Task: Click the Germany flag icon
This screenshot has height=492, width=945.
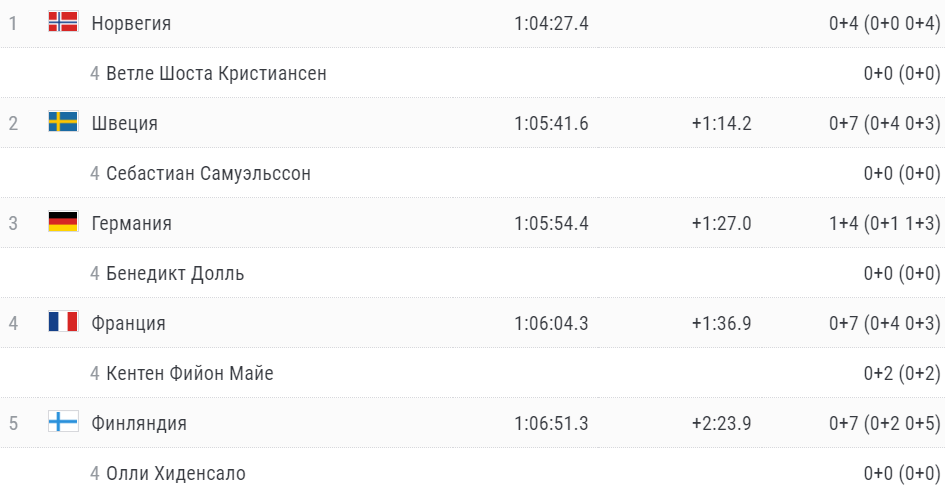Action: click(63, 222)
